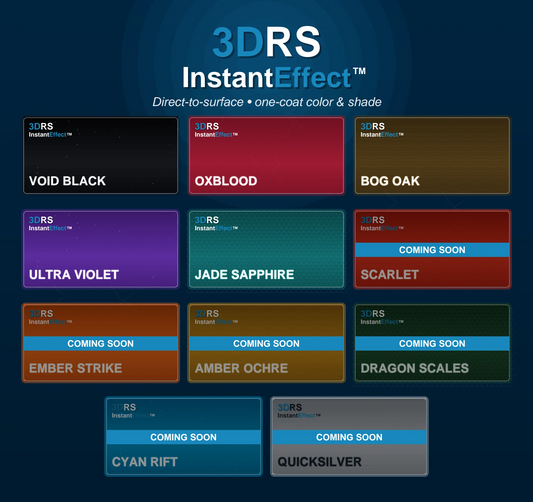Click the QUICKSILVER label text
533x502 pixels.
[320, 462]
